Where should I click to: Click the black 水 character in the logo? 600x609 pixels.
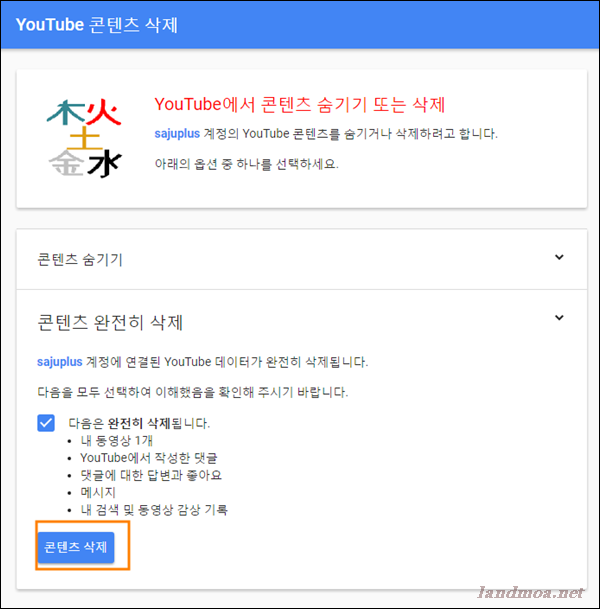(104, 164)
